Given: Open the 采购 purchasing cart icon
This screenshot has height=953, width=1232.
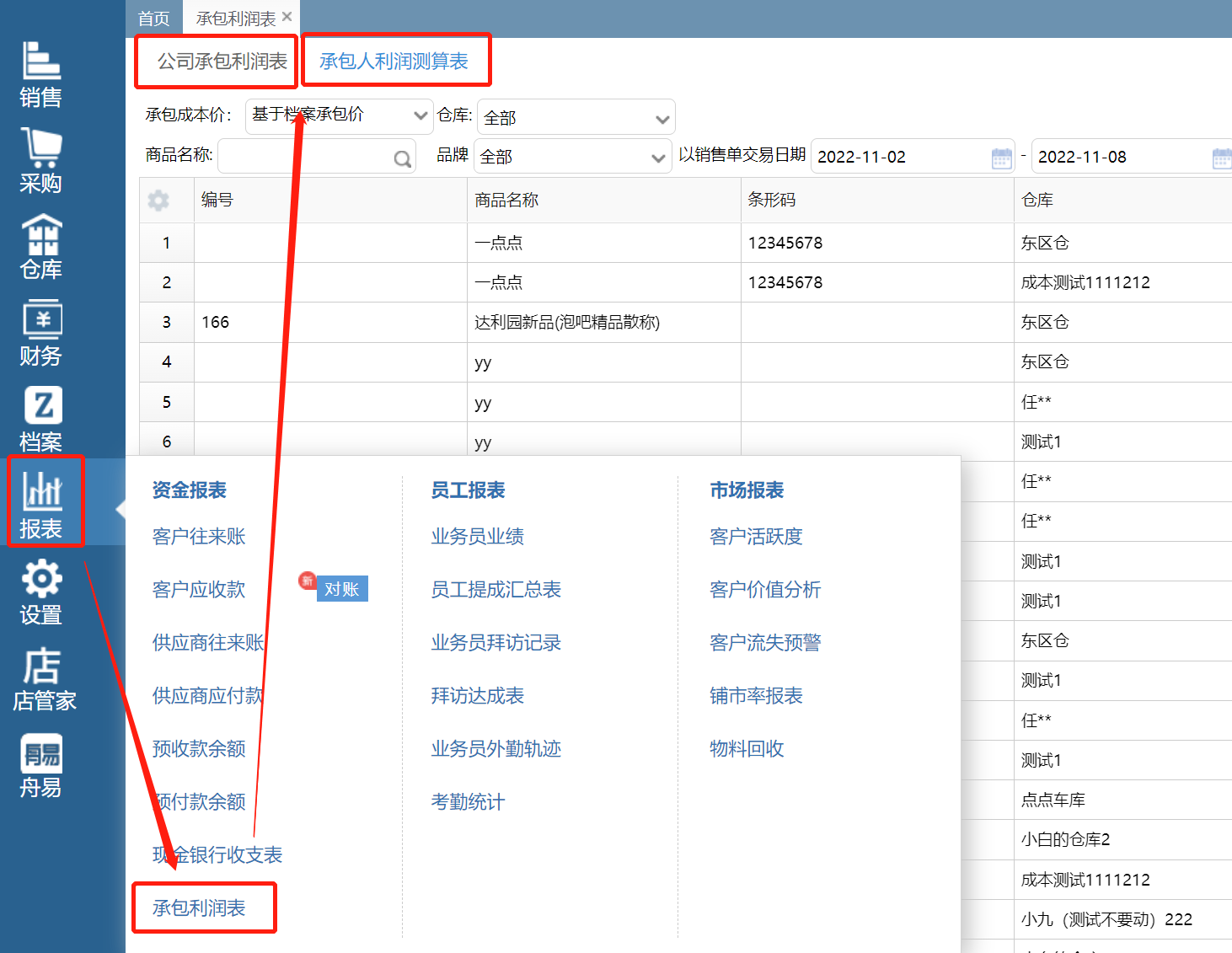Looking at the screenshot, I should [40, 160].
